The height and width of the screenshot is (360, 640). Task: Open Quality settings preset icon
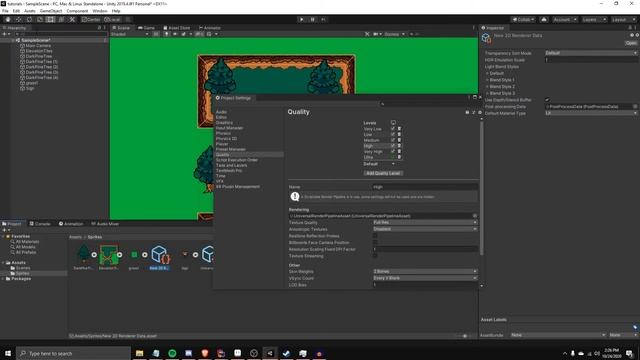(x=473, y=112)
